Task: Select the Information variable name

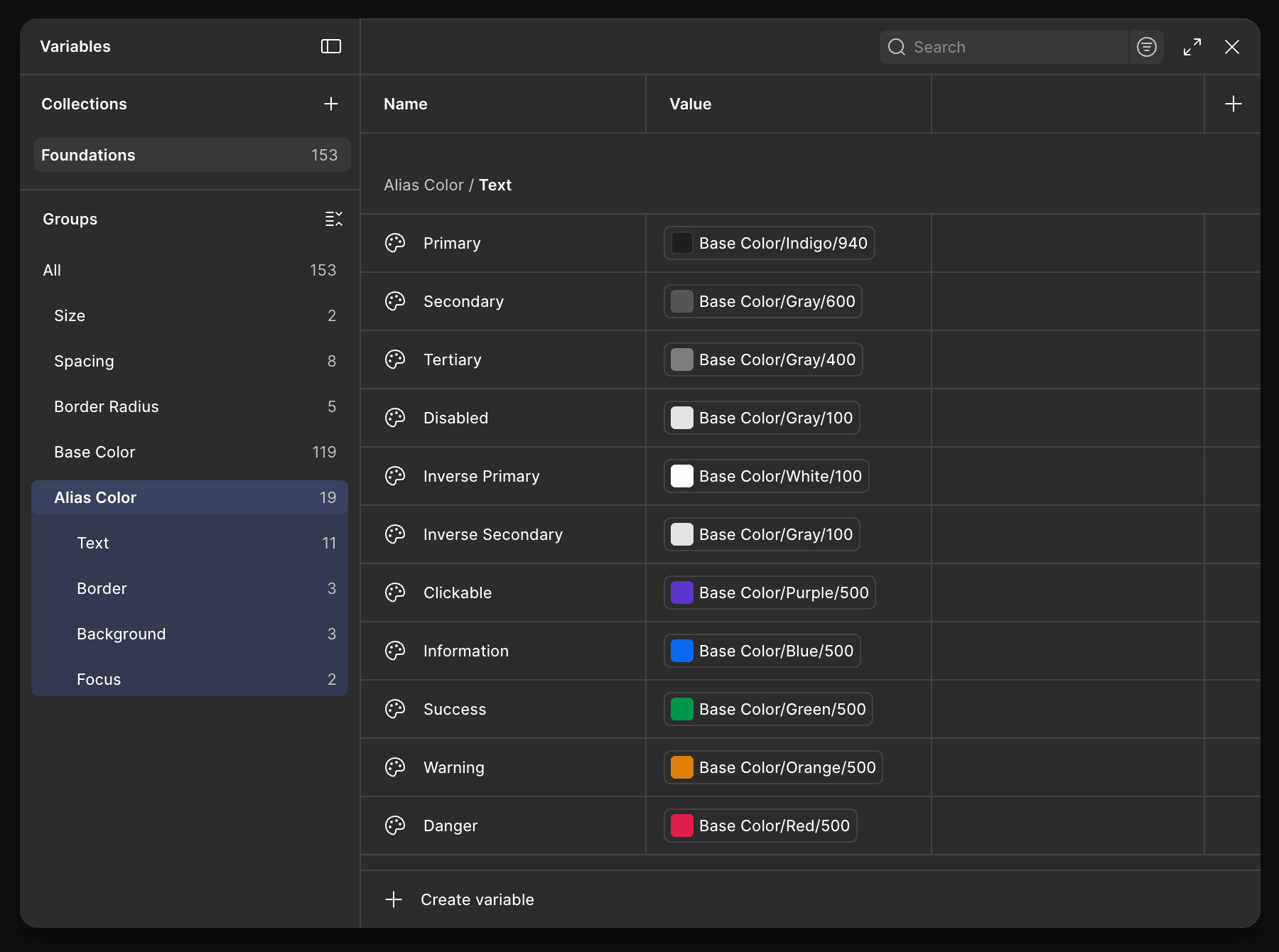Action: pos(466,651)
